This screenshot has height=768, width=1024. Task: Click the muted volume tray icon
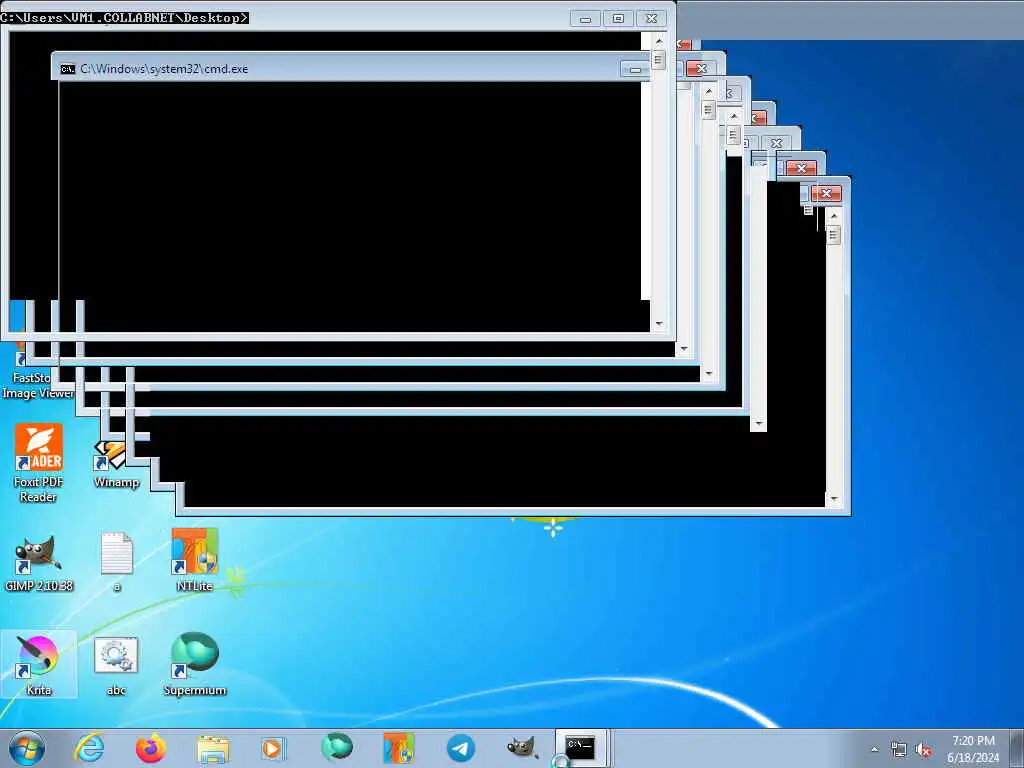point(923,750)
